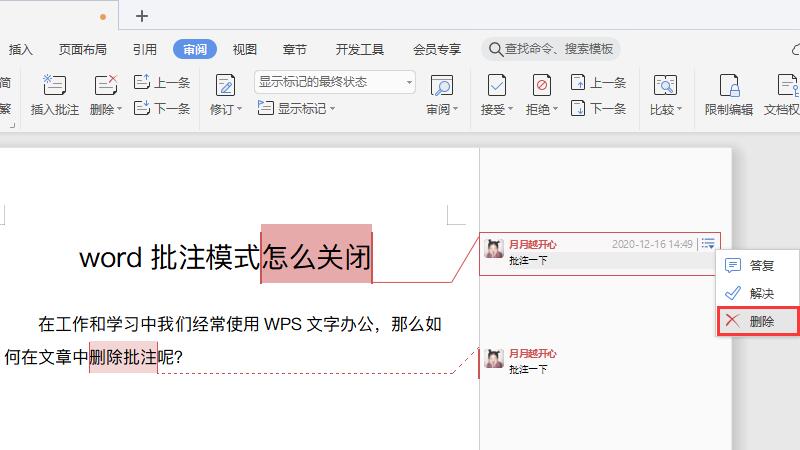
Task: Click the Delete comment (删除) ribbon icon
Action: click(x=105, y=86)
